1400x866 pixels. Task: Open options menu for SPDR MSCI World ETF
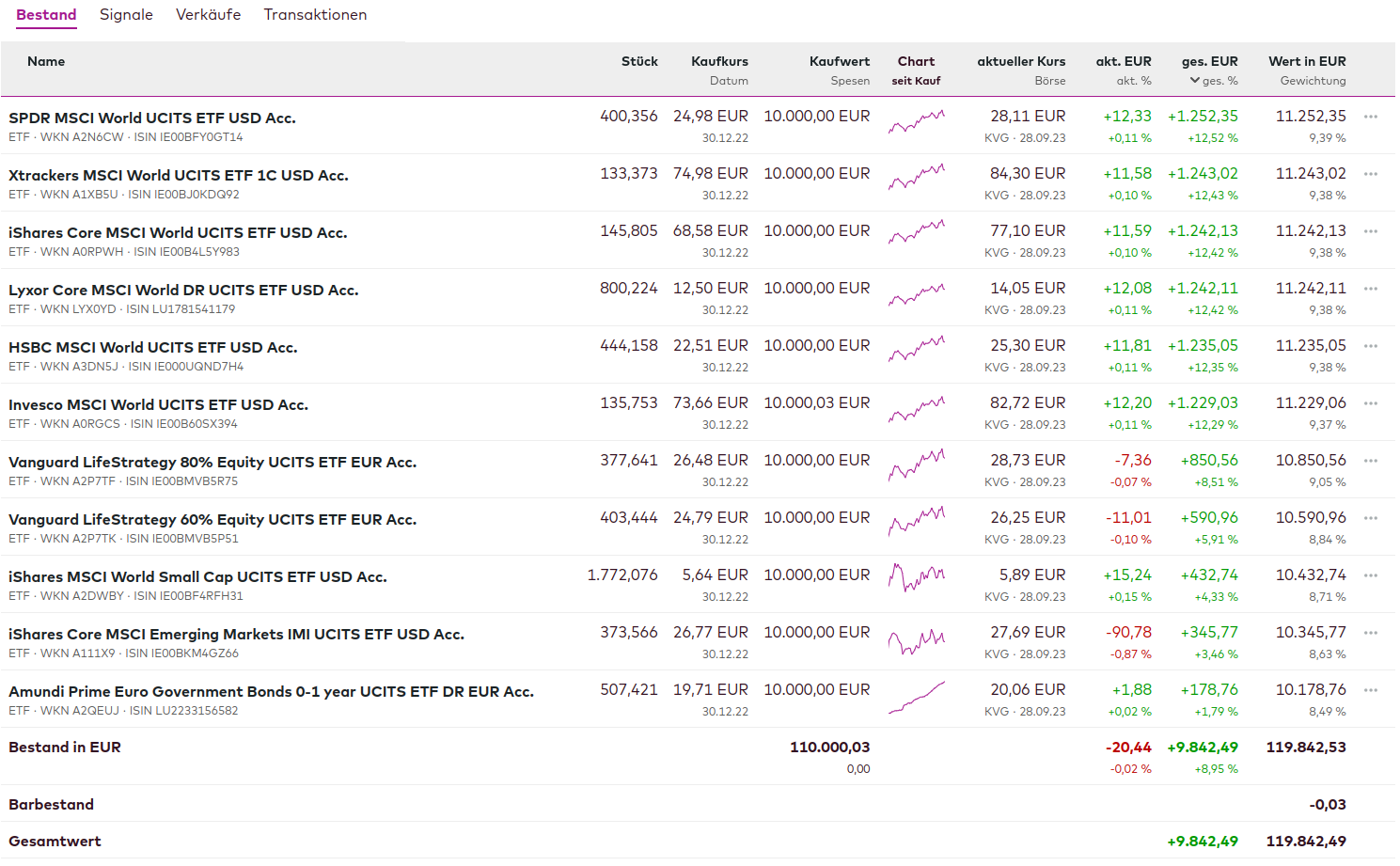click(x=1370, y=118)
